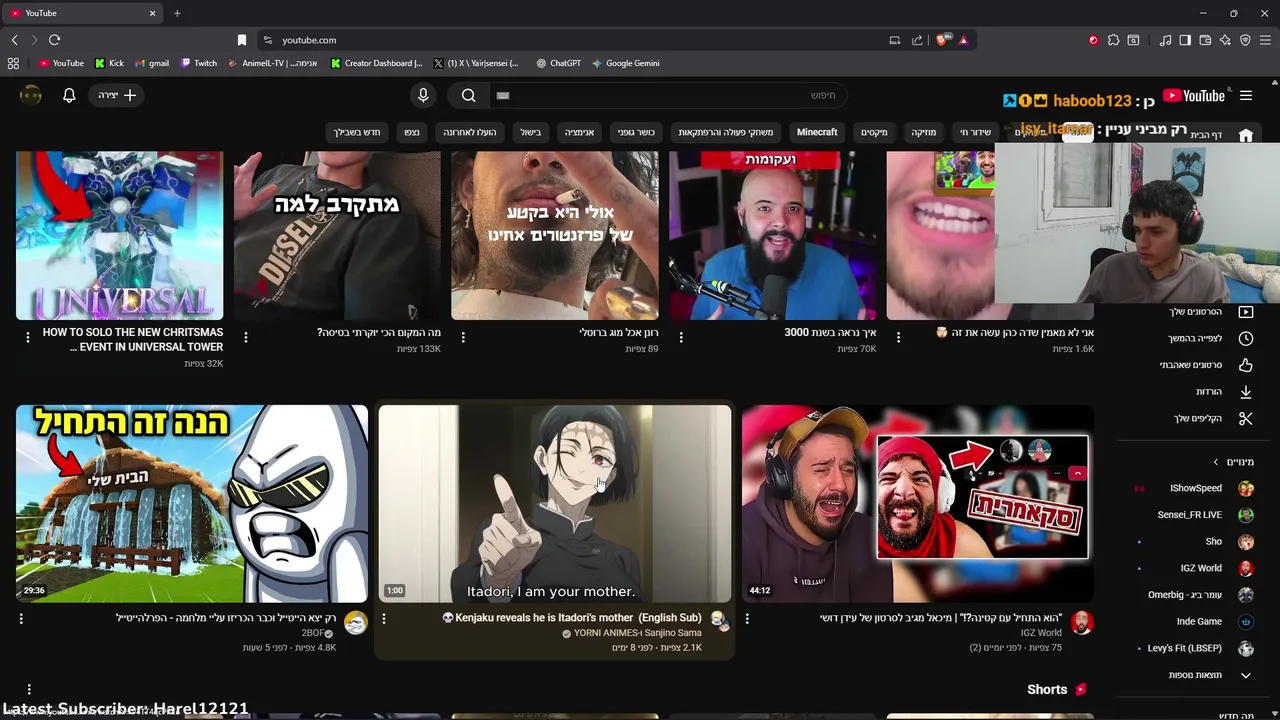This screenshot has width=1280, height=720.
Task: Open a new browser tab
Action: [x=177, y=13]
